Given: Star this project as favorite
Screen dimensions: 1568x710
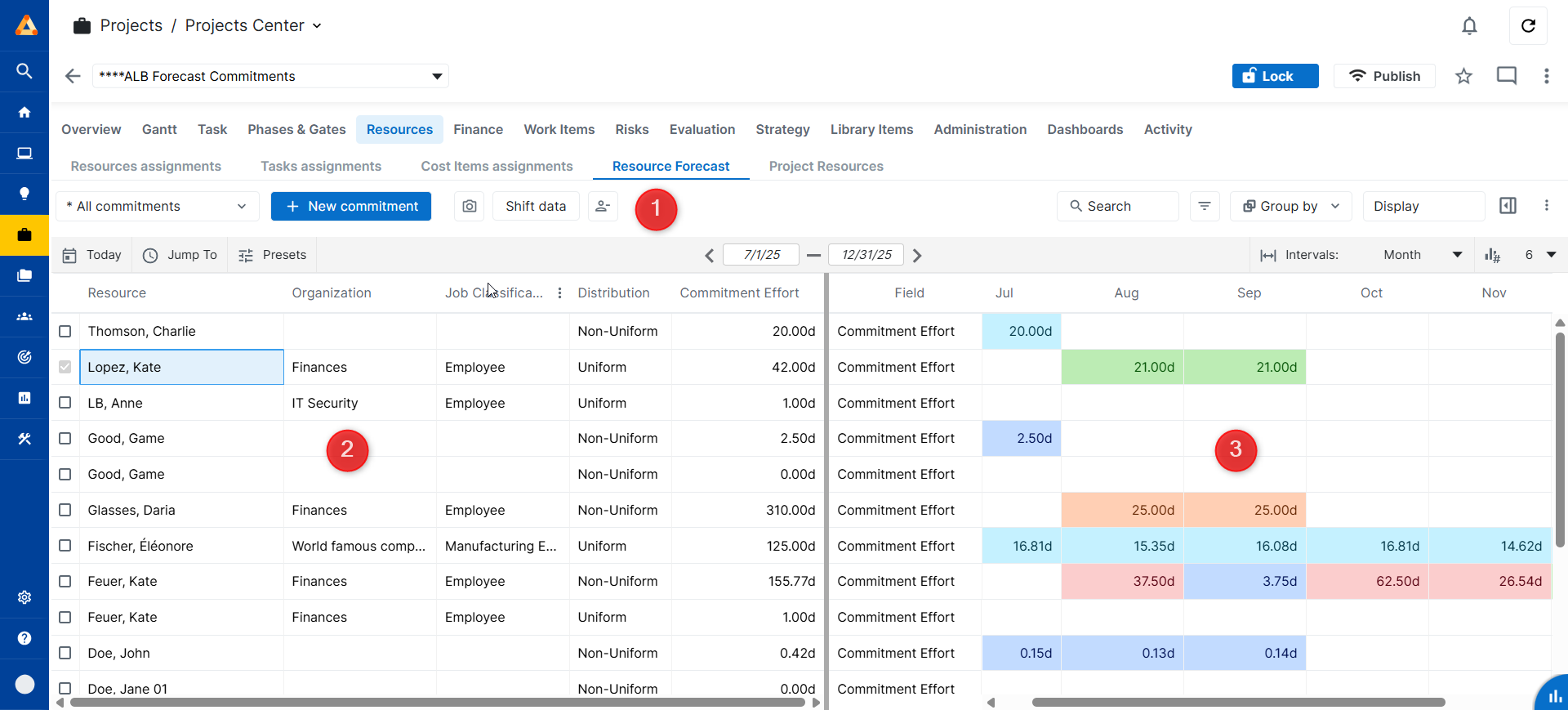Looking at the screenshot, I should pyautogui.click(x=1463, y=76).
